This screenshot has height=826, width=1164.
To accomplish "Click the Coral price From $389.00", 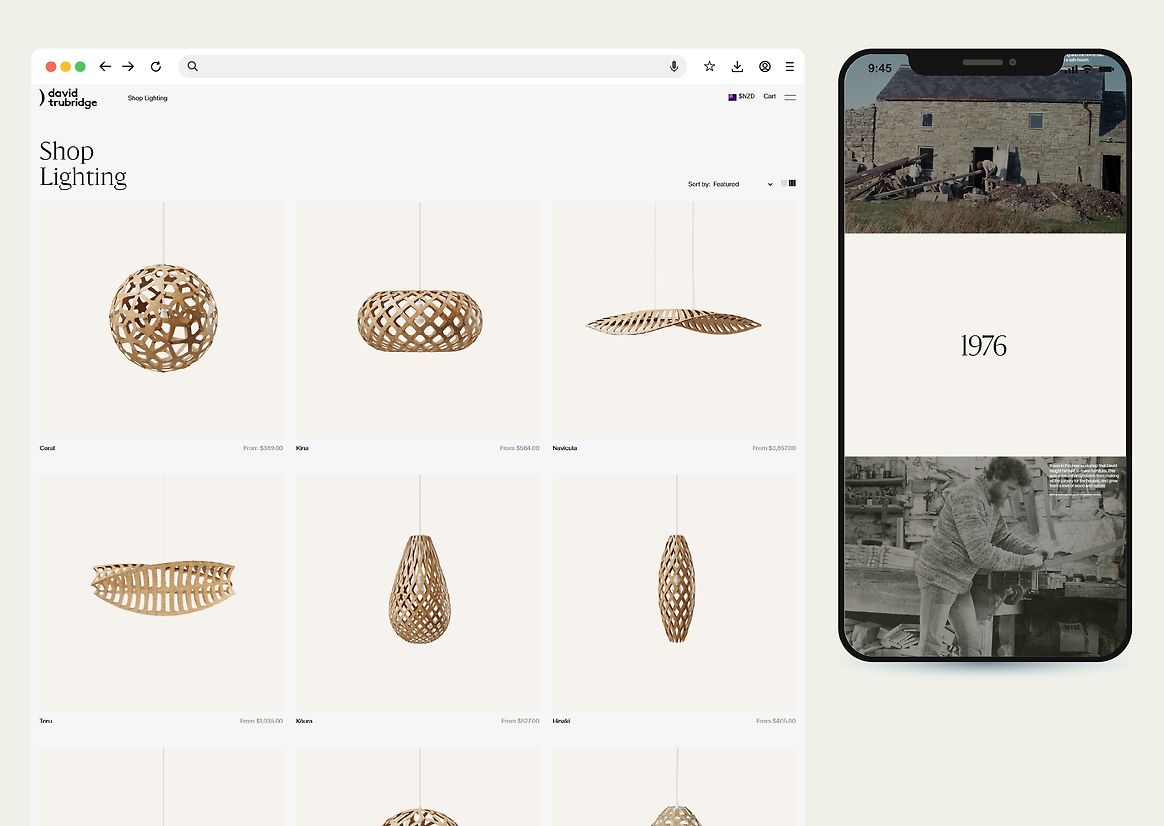I will 263,448.
